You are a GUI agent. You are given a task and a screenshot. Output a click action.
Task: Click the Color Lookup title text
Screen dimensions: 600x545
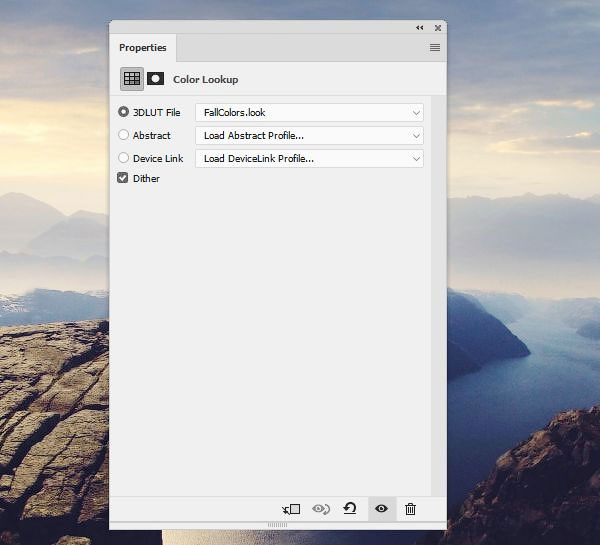(x=205, y=80)
